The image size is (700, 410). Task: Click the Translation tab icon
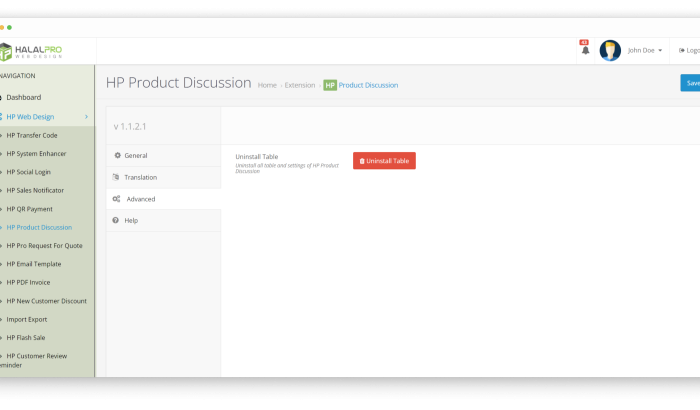(x=116, y=177)
